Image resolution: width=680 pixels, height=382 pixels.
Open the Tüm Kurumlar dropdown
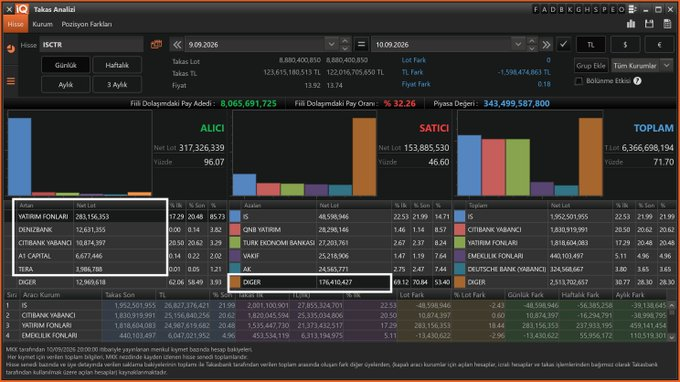[642, 65]
